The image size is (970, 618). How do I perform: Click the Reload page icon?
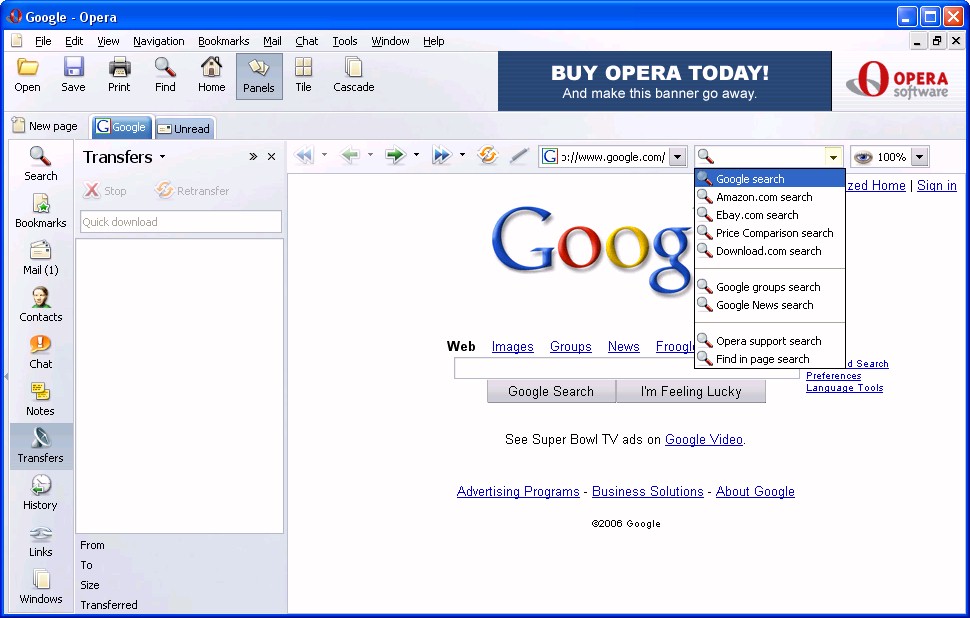488,156
